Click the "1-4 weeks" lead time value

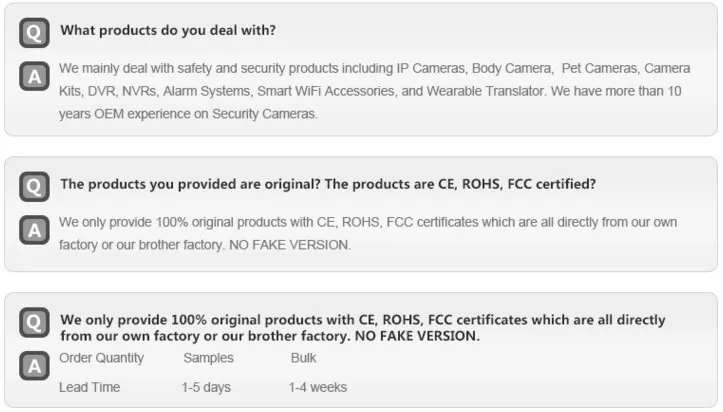(318, 387)
